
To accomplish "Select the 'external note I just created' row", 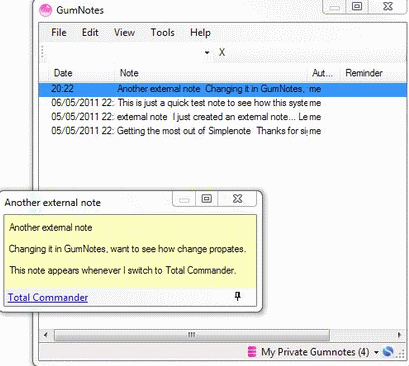I will [x=223, y=117].
